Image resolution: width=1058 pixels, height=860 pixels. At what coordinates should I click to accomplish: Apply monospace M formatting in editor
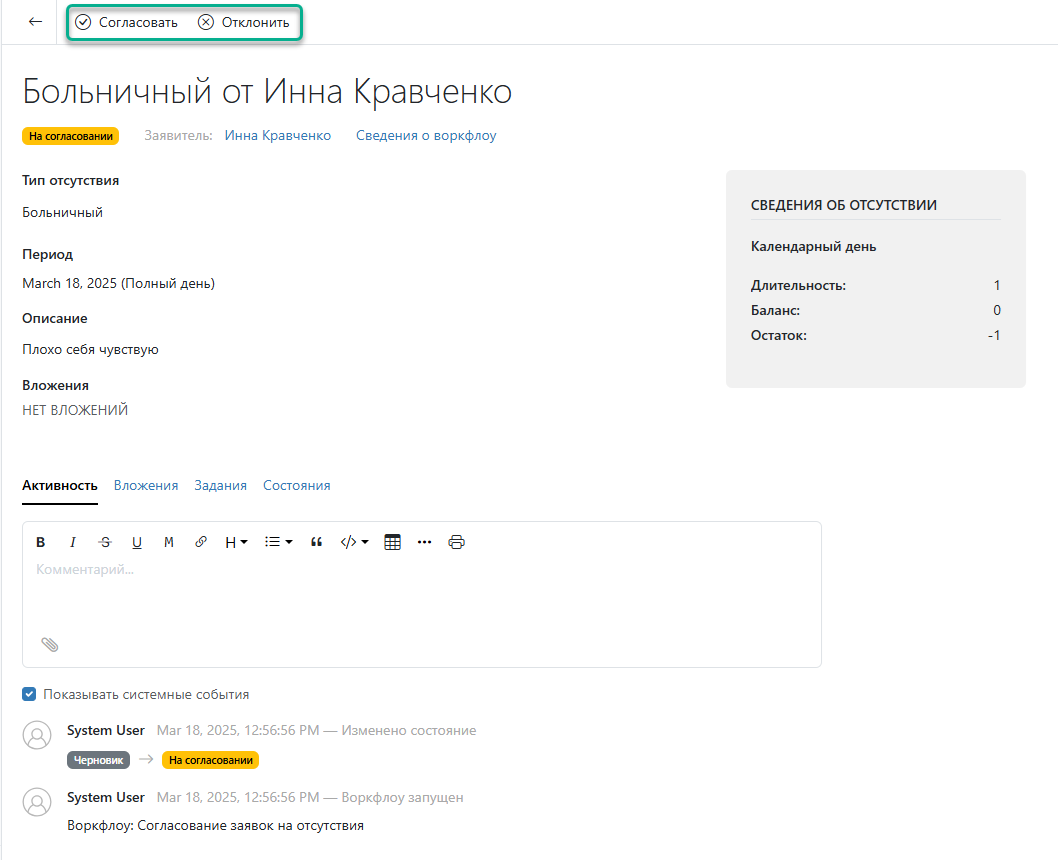point(169,542)
